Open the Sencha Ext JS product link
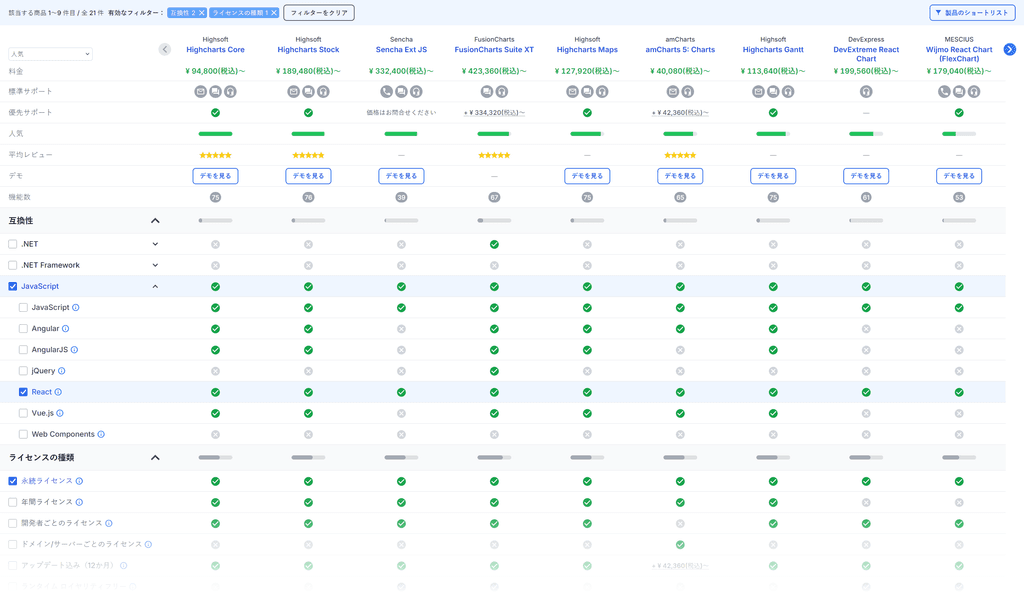The width and height of the screenshot is (1024, 598). [401, 50]
